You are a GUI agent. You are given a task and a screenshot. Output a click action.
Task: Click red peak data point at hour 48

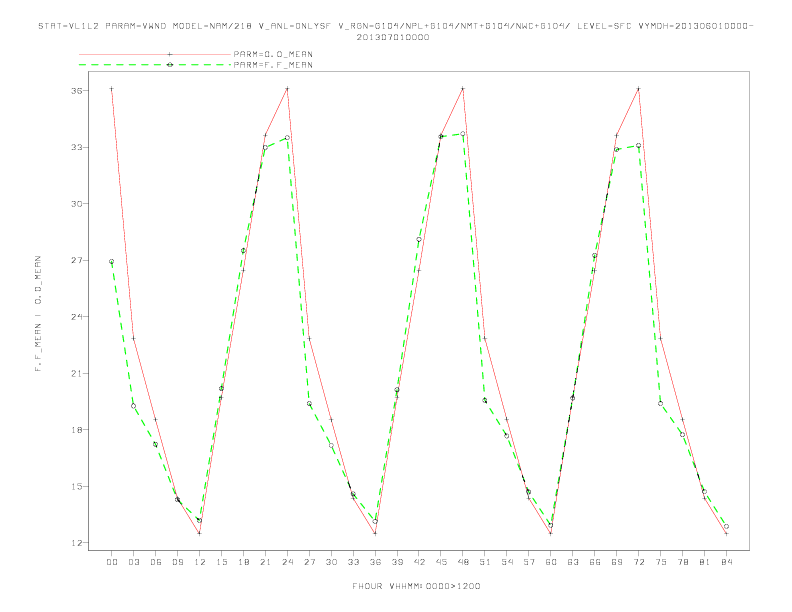pos(463,89)
